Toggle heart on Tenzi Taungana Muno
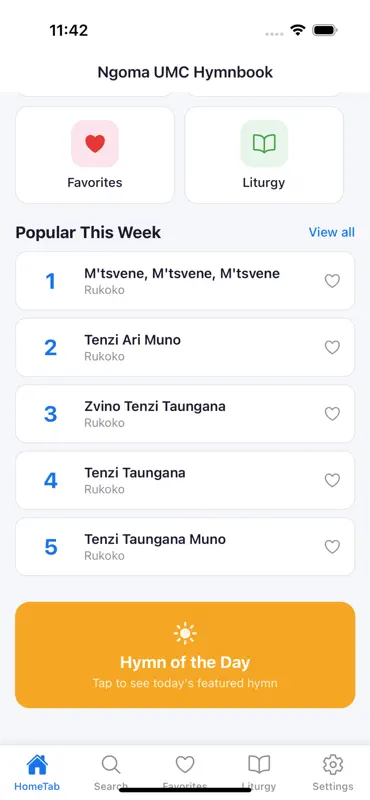The width and height of the screenshot is (370, 800). [332, 546]
